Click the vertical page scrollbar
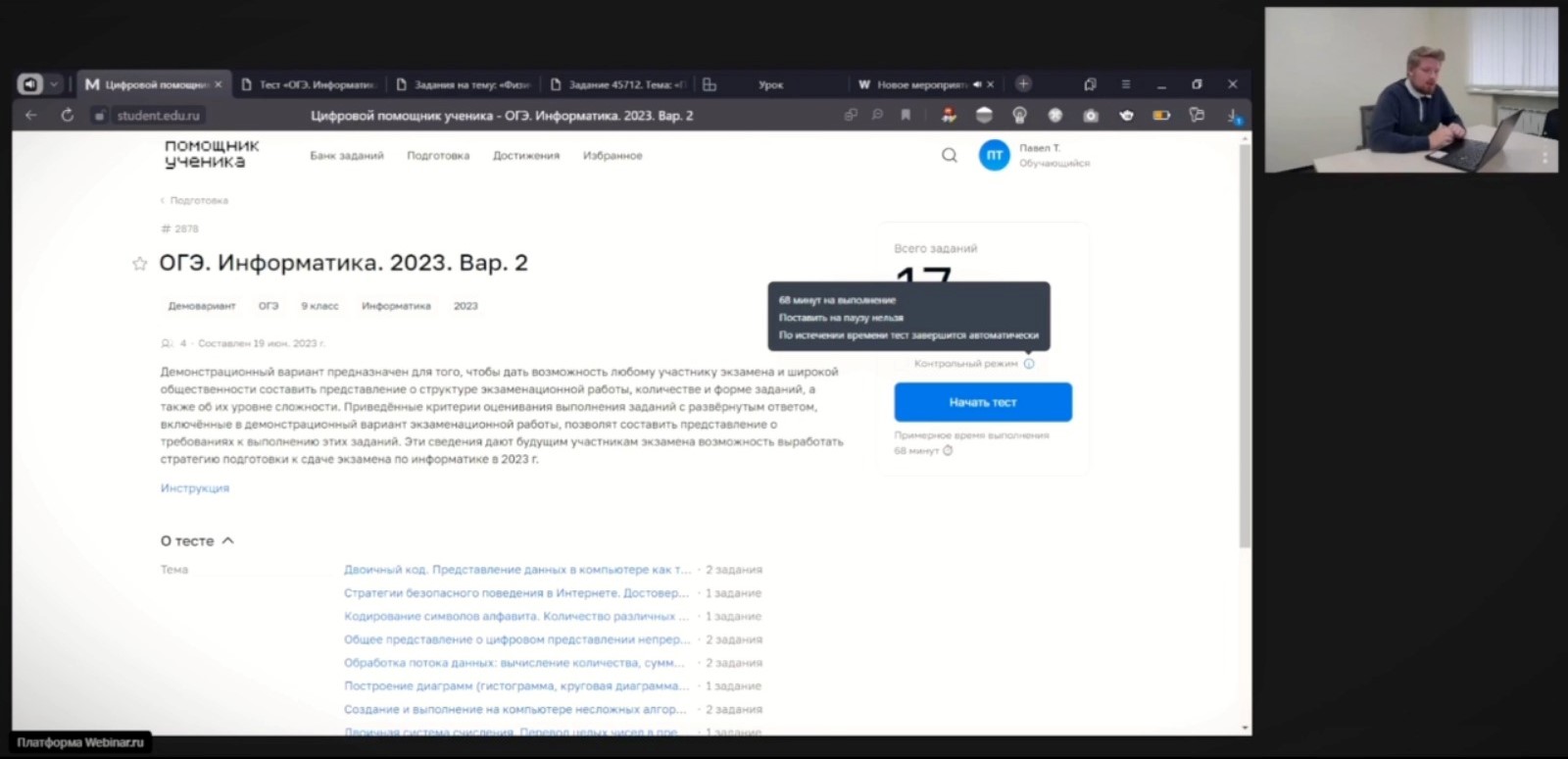This screenshot has width=1568, height=759. [1245, 343]
